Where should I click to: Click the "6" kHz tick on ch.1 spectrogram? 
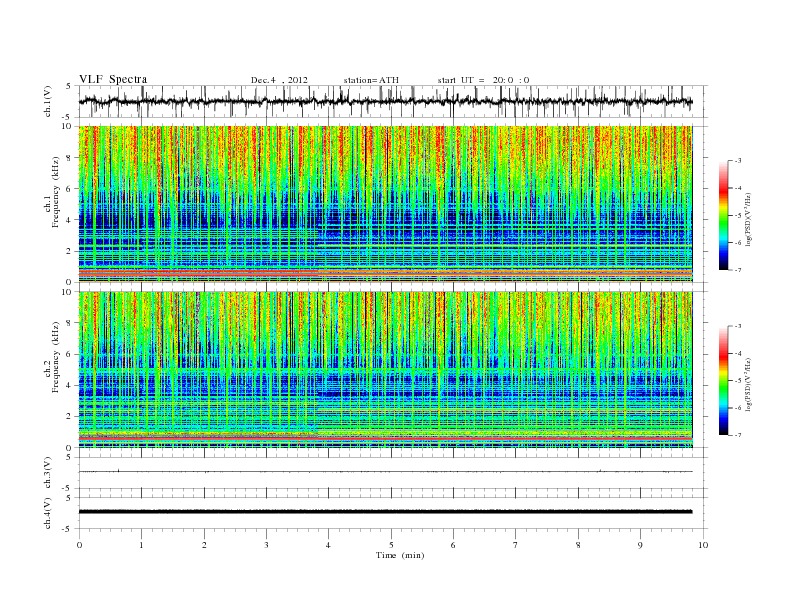pos(69,189)
